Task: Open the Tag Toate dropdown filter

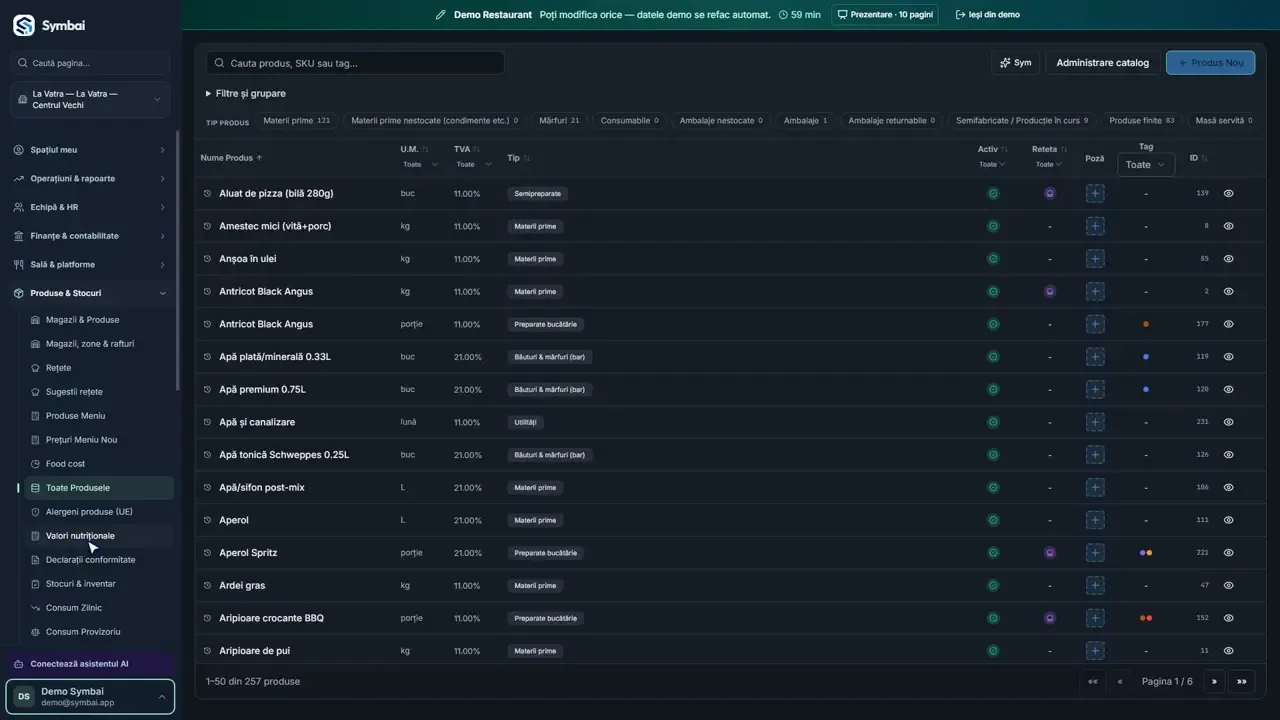Action: pos(1145,165)
